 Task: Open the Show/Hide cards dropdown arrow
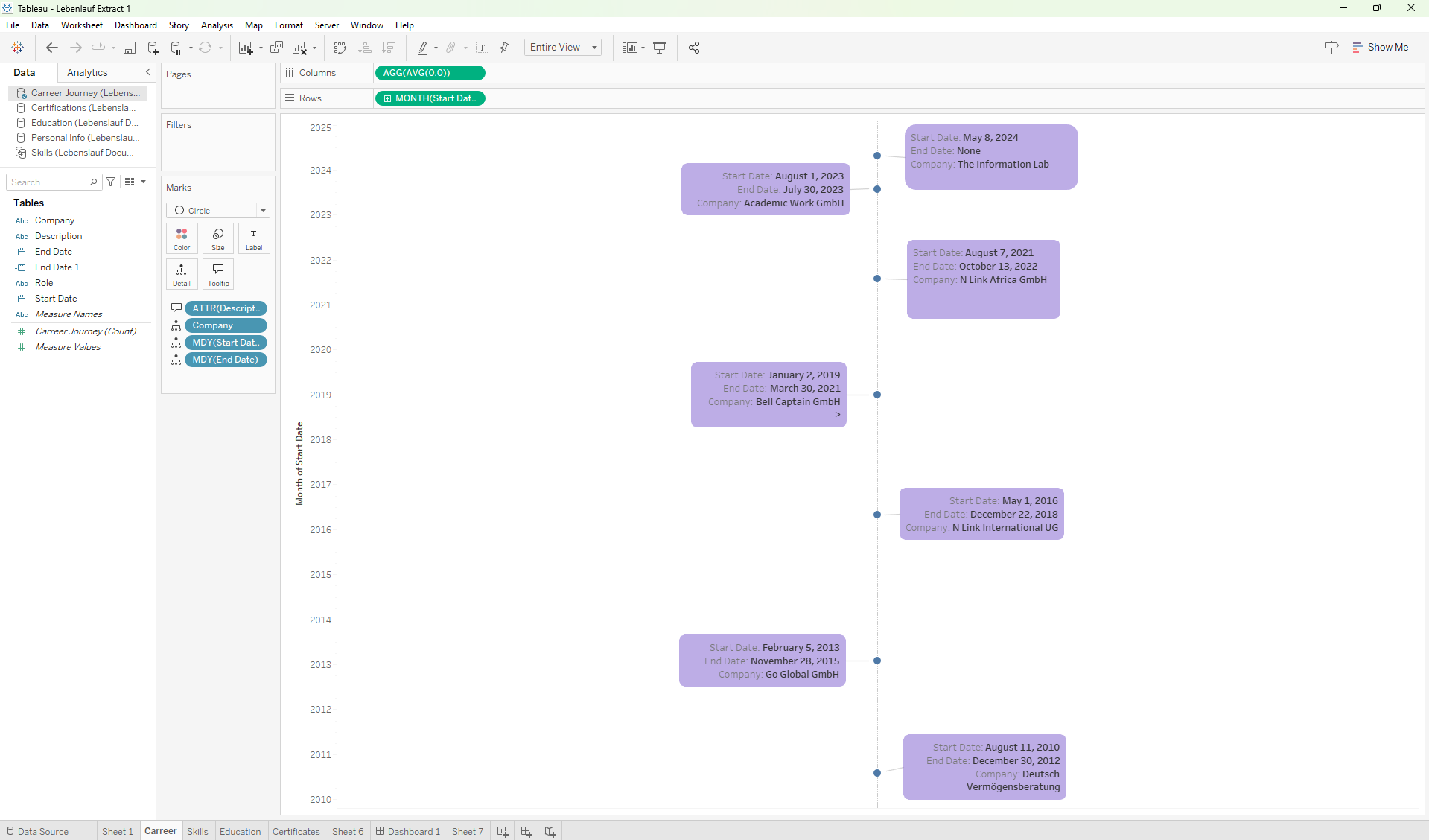point(643,48)
